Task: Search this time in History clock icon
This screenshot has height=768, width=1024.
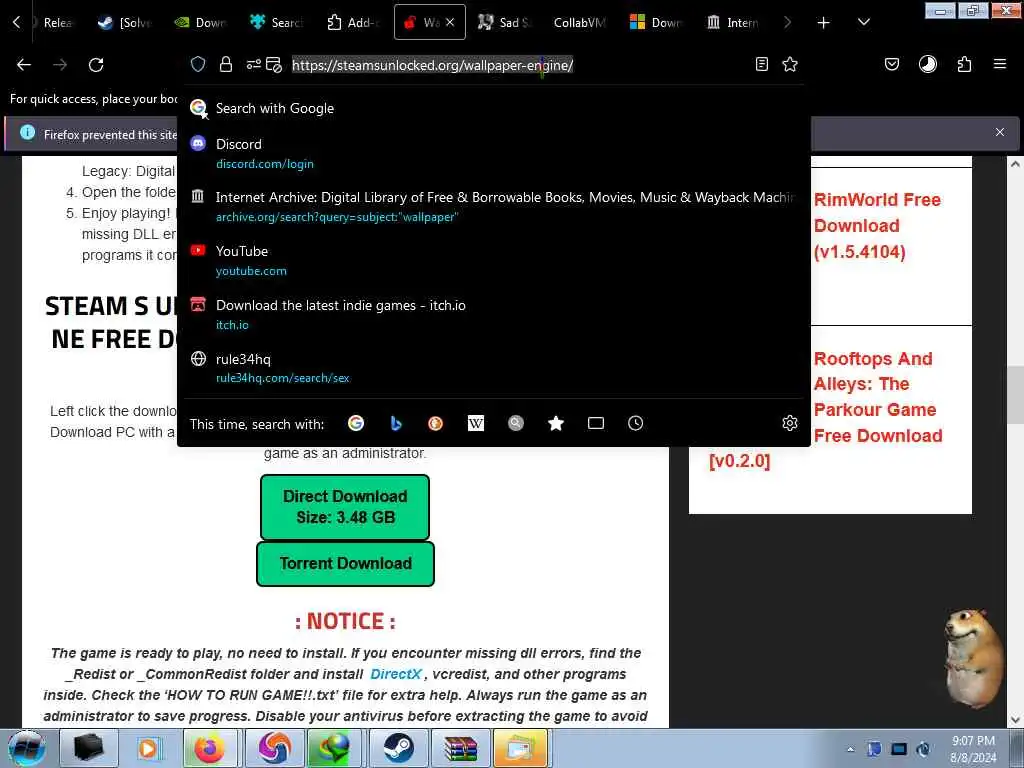Action: [635, 424]
